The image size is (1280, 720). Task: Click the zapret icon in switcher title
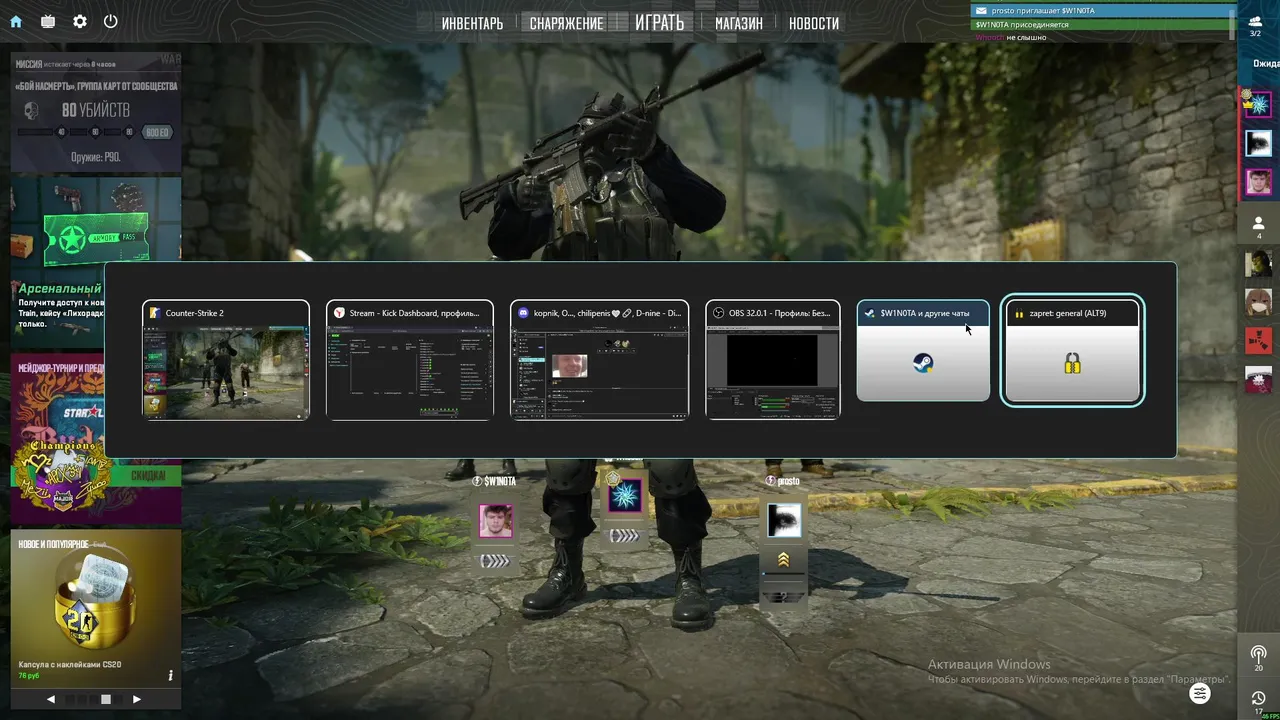click(x=1019, y=313)
